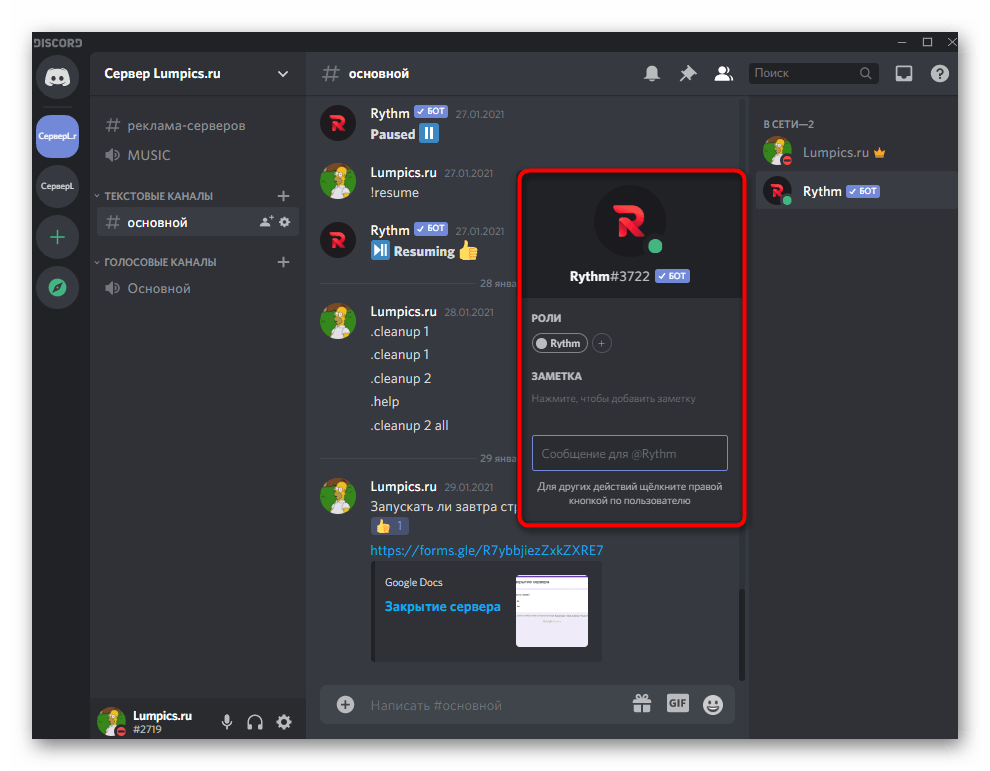Deafen audio with the headphones icon
Viewport: 990px width, 771px height.
pyautogui.click(x=255, y=721)
